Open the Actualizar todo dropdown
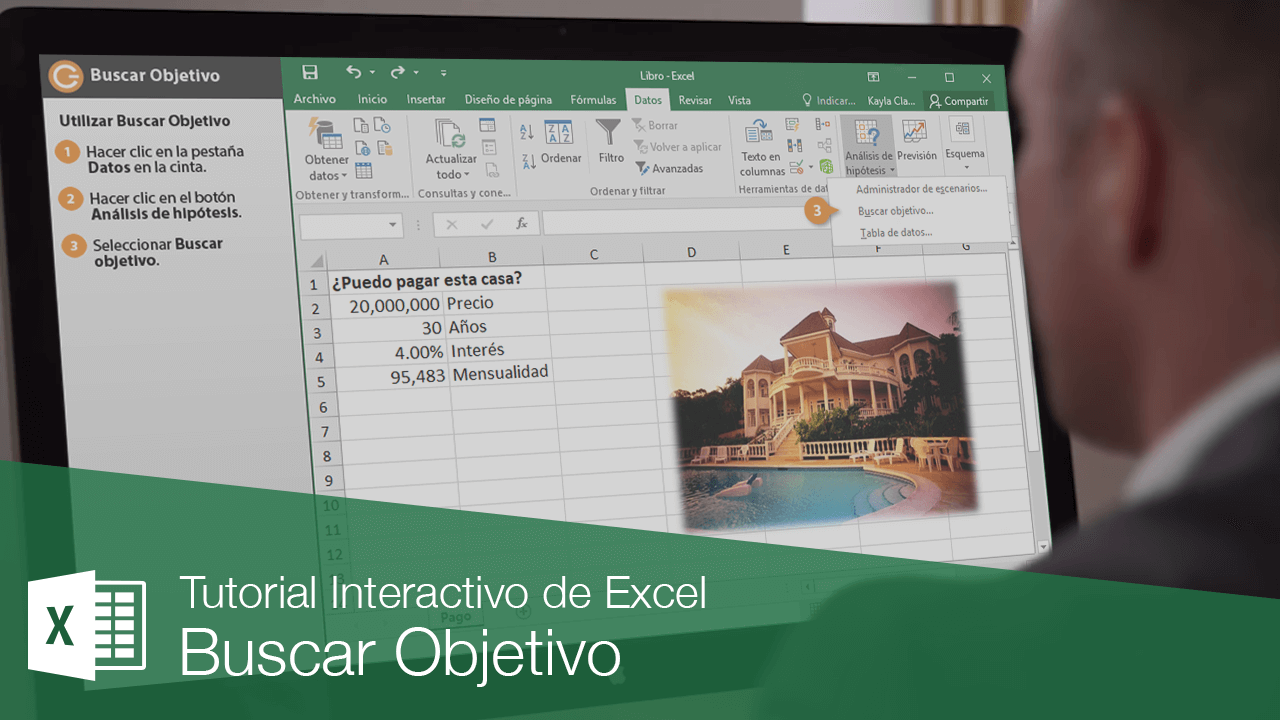 click(x=451, y=150)
